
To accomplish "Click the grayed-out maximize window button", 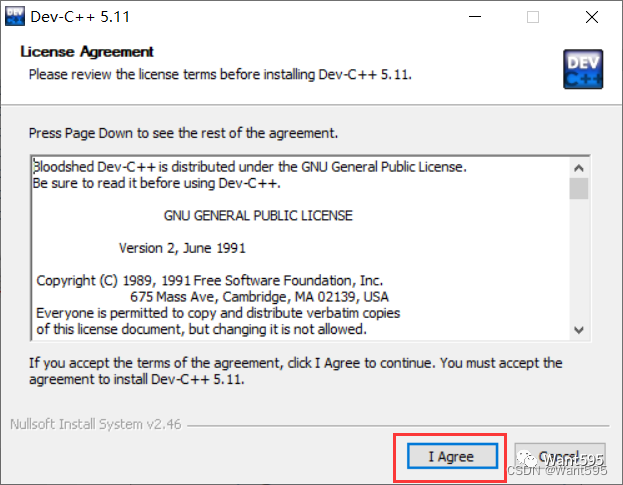I will coord(533,17).
